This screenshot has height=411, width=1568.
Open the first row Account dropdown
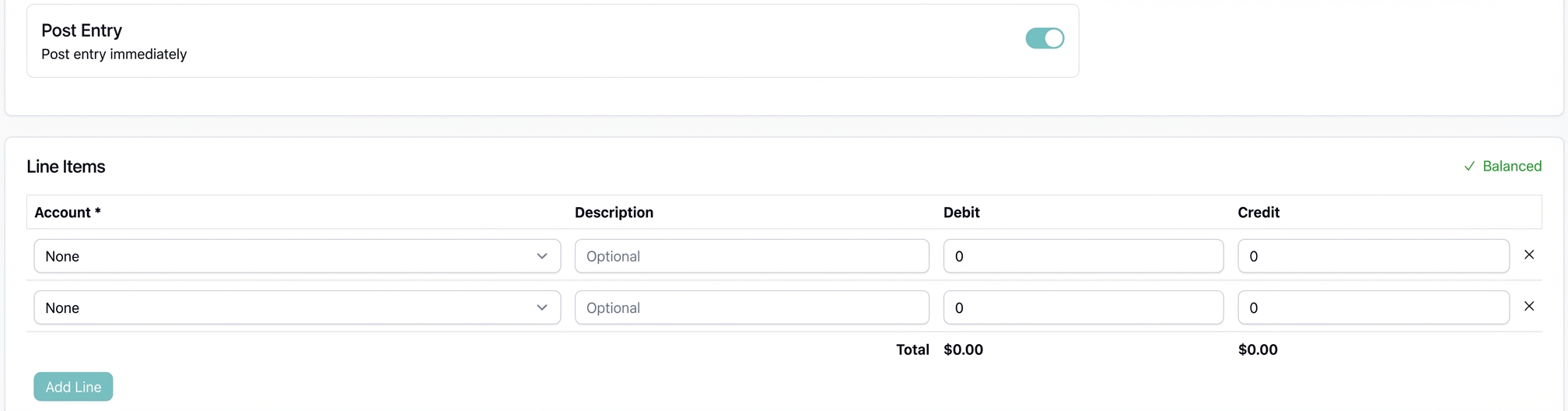tap(296, 256)
